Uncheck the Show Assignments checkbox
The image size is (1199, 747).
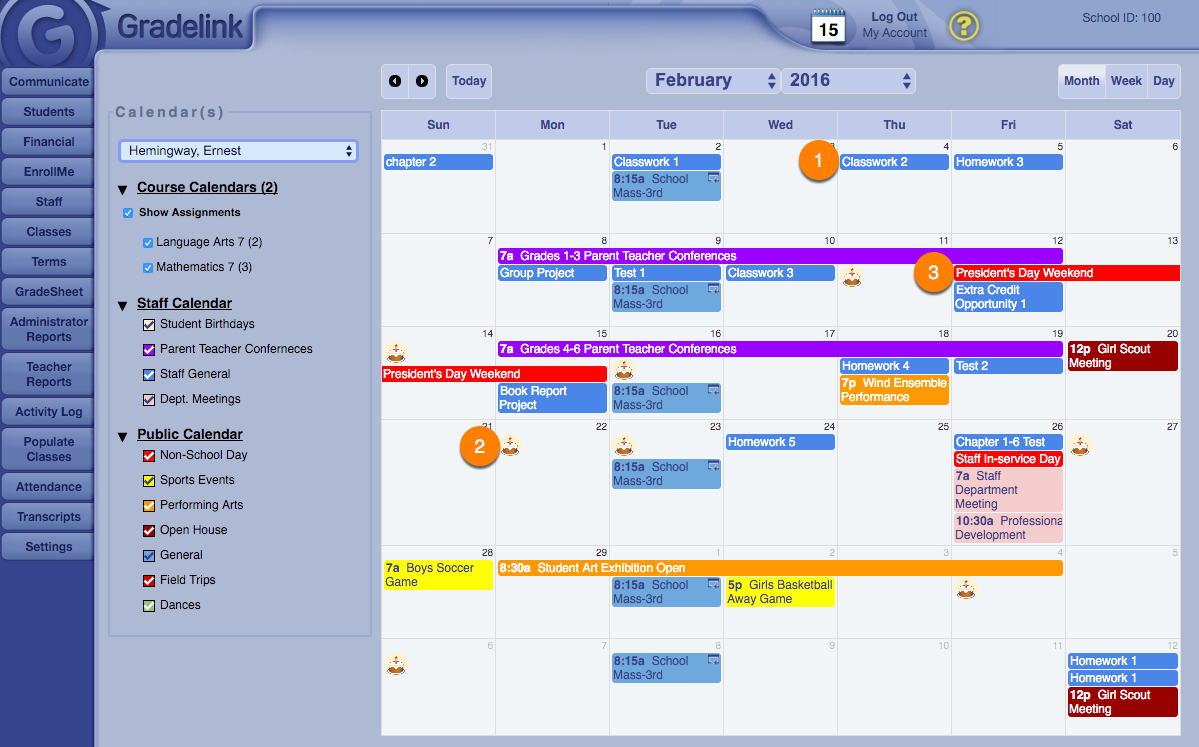pyautogui.click(x=128, y=212)
